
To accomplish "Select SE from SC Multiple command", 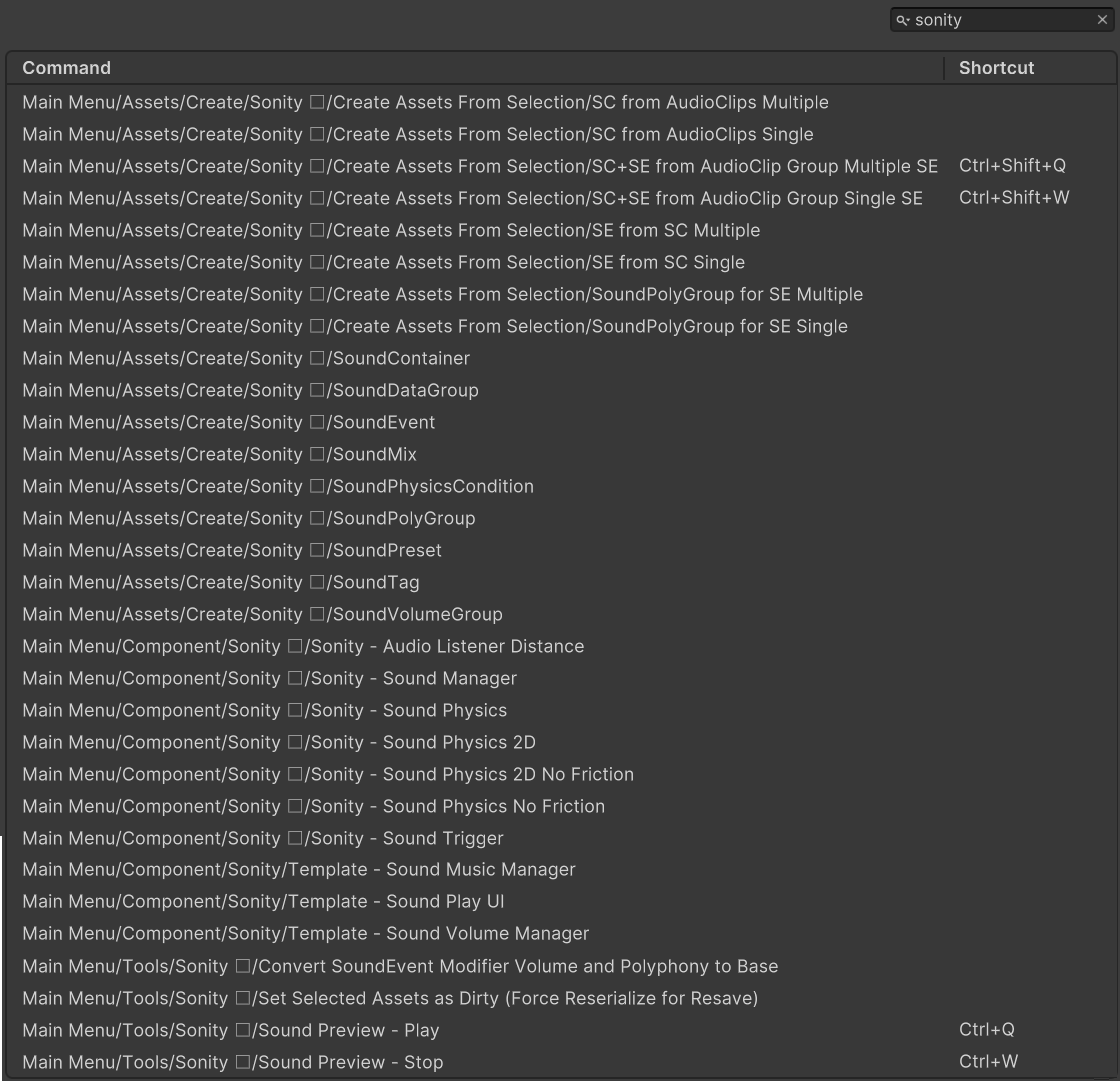I will click(560, 230).
